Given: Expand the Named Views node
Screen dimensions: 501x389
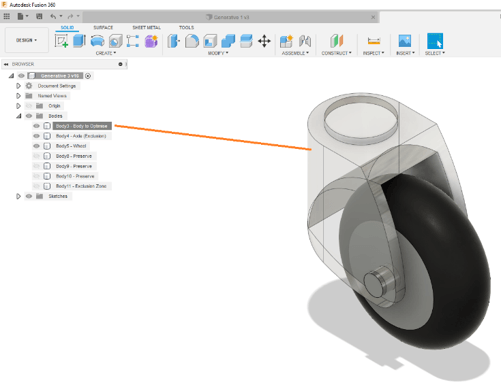Looking at the screenshot, I should point(18,96).
